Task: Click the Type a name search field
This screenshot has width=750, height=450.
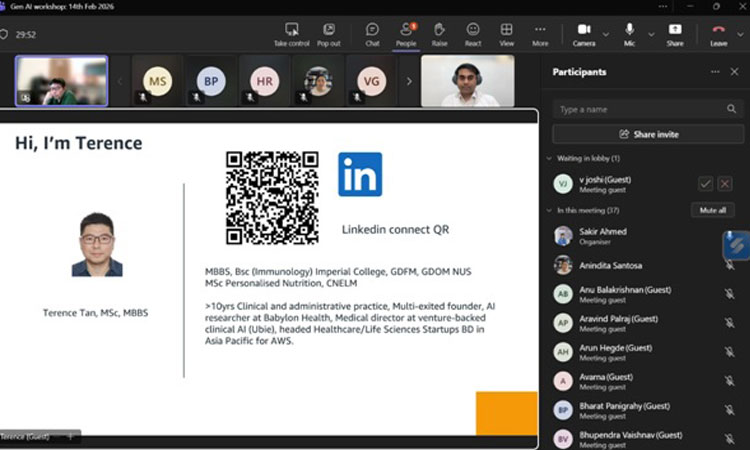Action: [x=640, y=109]
